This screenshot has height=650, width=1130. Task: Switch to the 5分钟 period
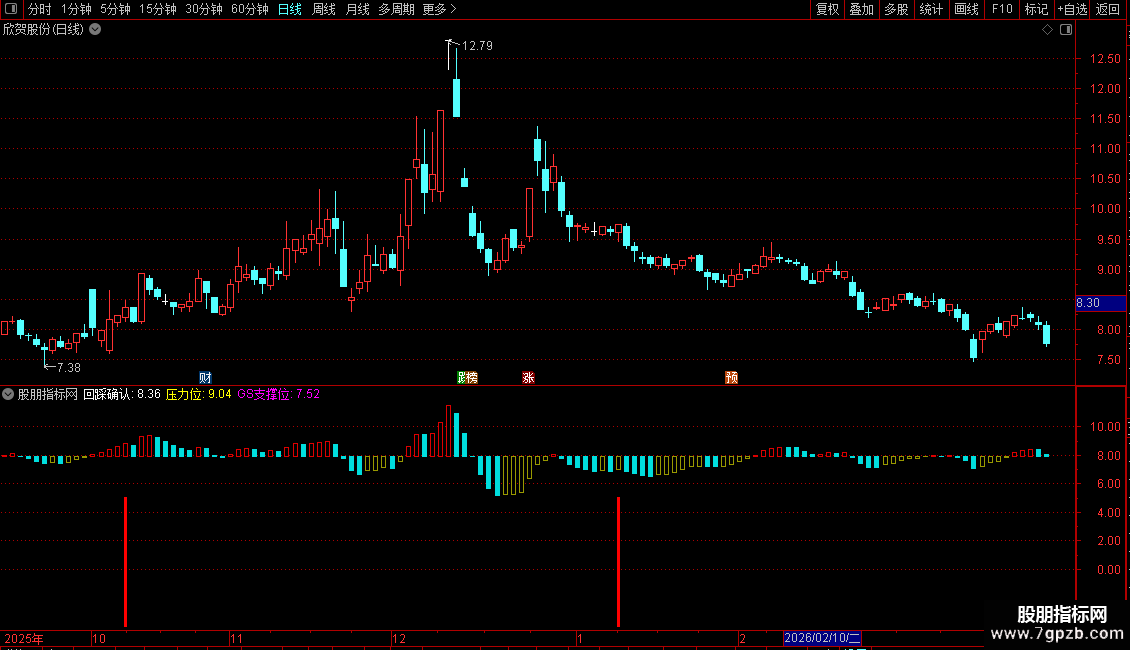[x=115, y=9]
